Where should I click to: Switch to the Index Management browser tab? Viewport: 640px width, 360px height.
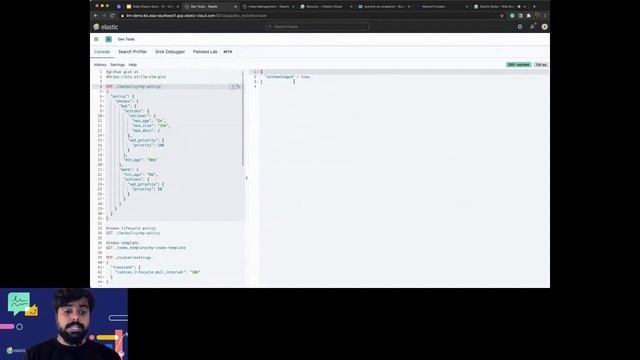(x=268, y=7)
